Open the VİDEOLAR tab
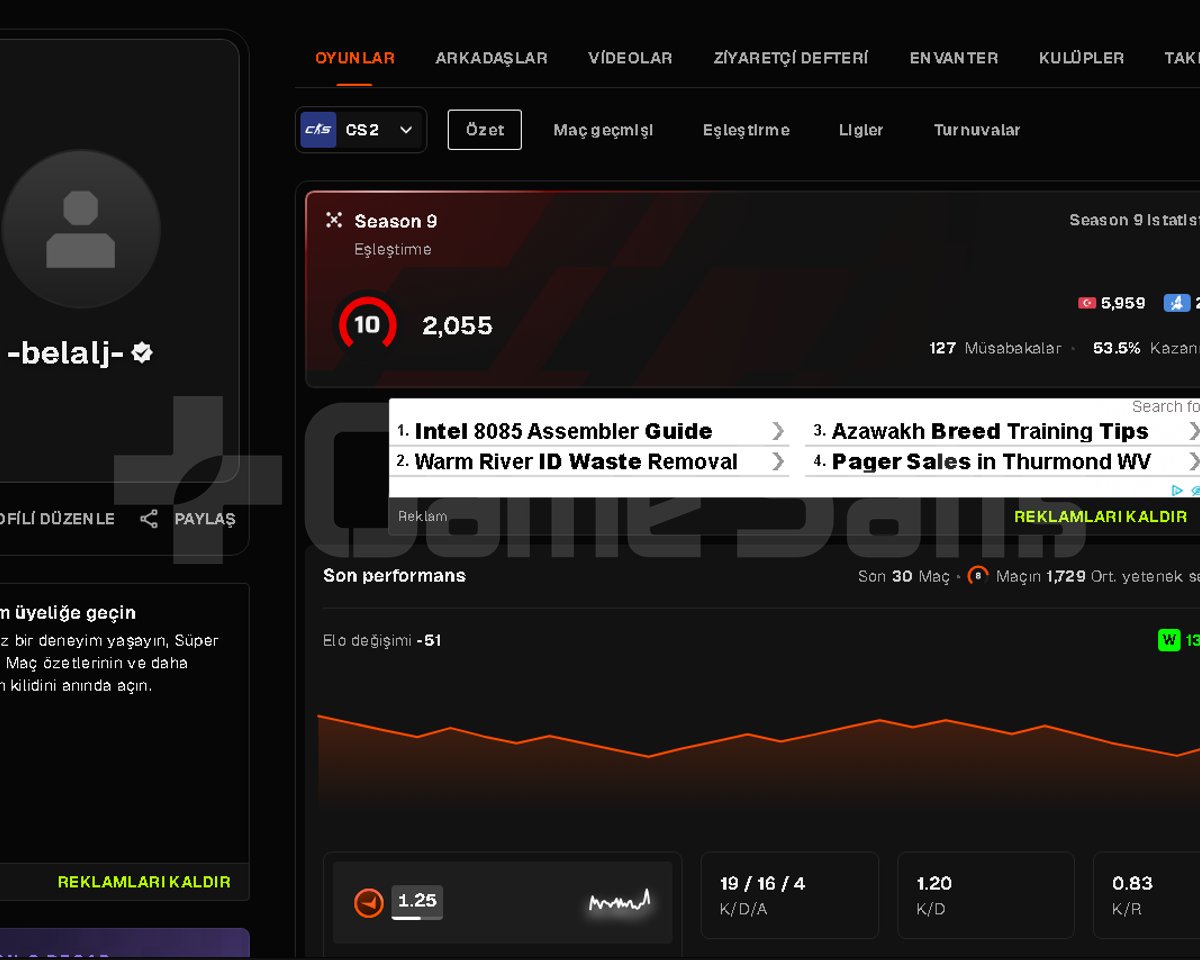The width and height of the screenshot is (1200, 960). [630, 58]
